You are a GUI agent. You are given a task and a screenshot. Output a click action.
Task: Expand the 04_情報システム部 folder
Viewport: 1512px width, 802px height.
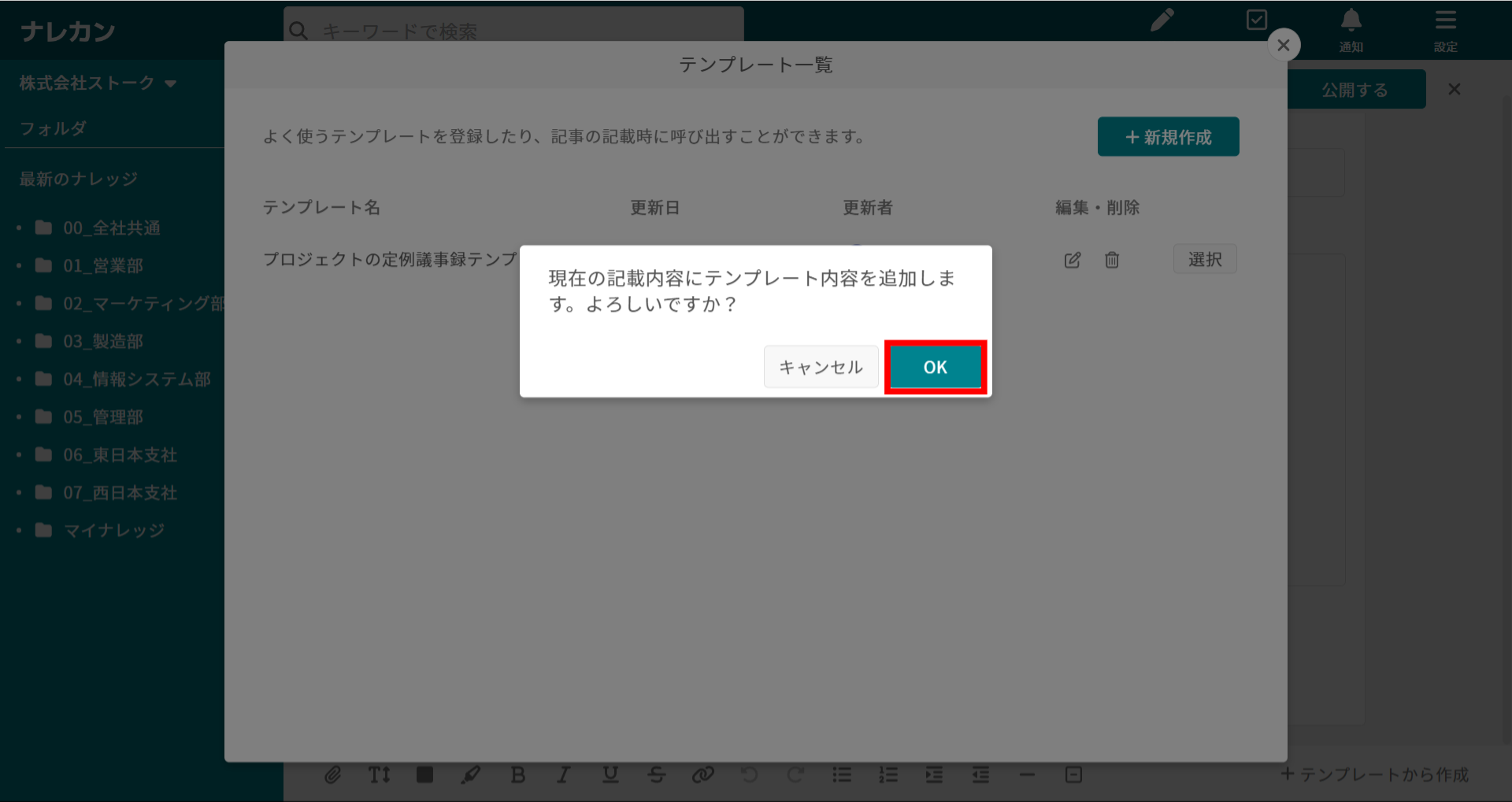point(136,379)
